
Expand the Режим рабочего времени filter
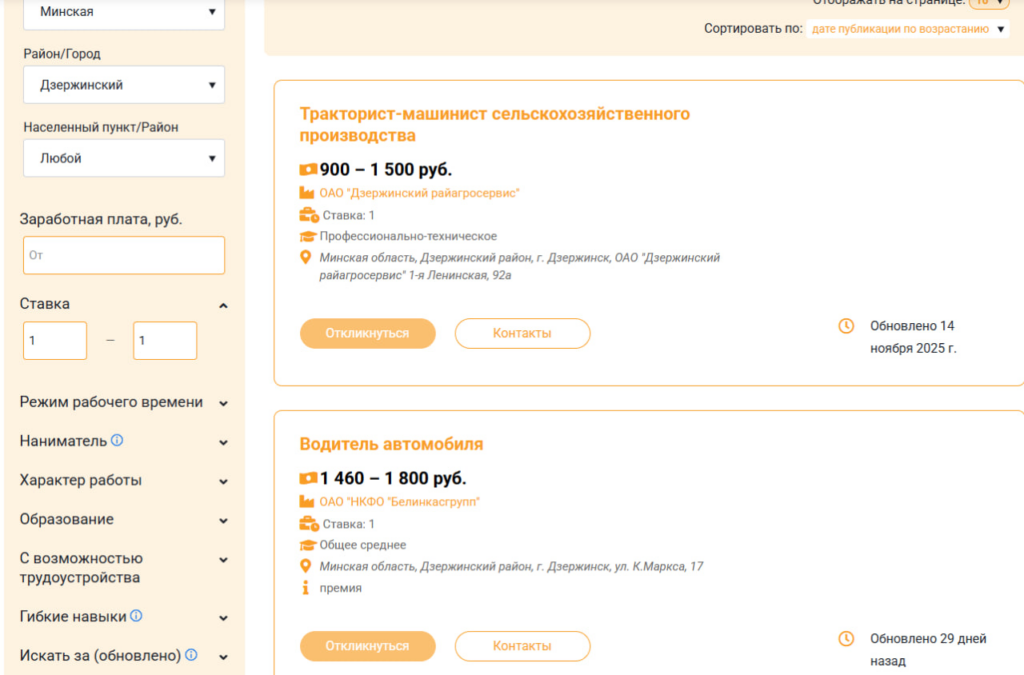[223, 403]
